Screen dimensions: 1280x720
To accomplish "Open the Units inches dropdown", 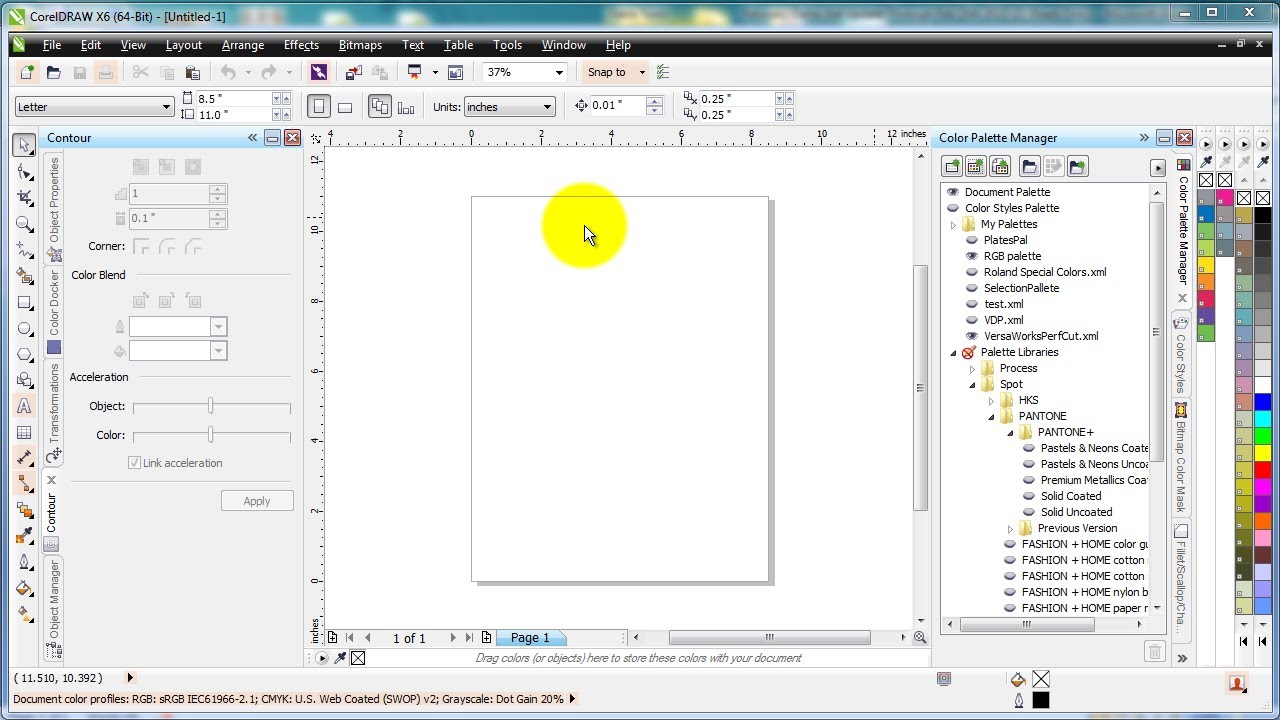I will 547,107.
